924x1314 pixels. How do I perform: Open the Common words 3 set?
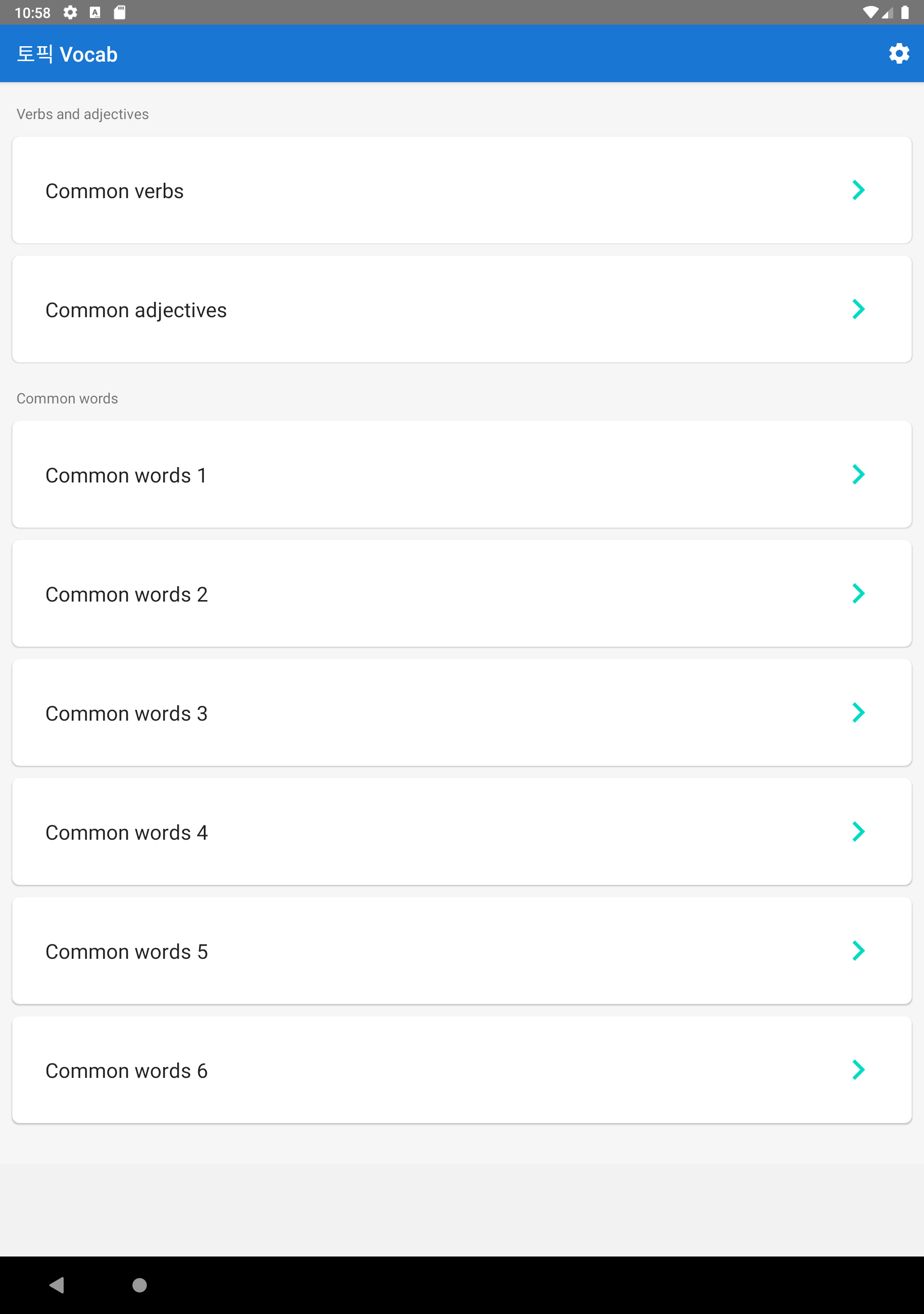(x=126, y=713)
